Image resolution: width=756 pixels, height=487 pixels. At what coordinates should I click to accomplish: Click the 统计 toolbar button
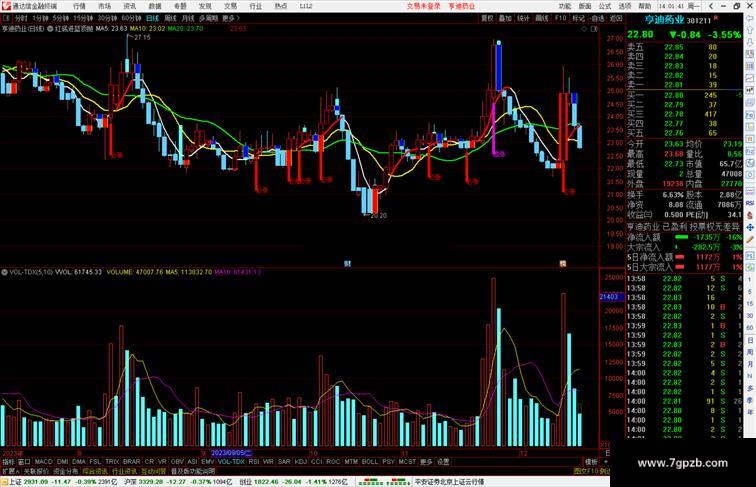pyautogui.click(x=523, y=18)
